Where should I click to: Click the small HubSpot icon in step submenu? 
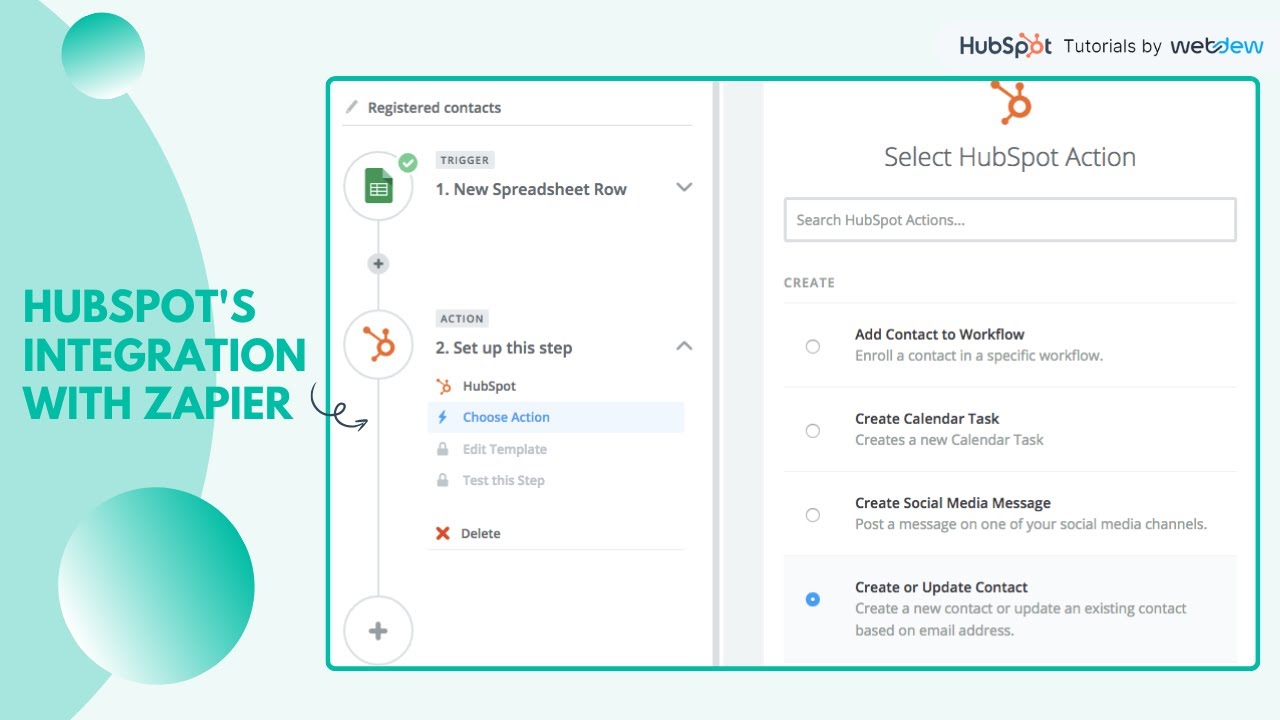click(443, 386)
